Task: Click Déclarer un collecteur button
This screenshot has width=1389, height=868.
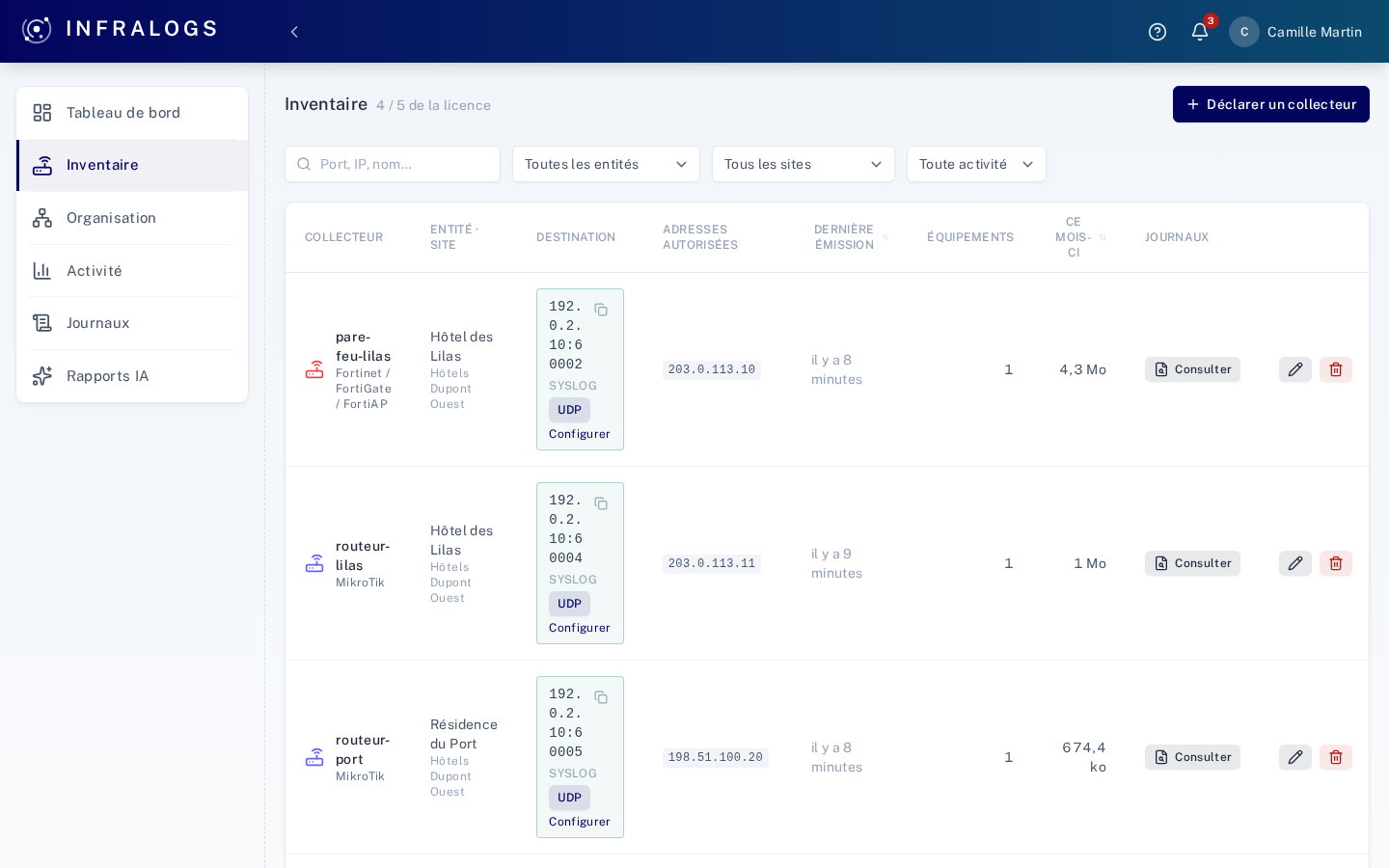Action: (1271, 104)
